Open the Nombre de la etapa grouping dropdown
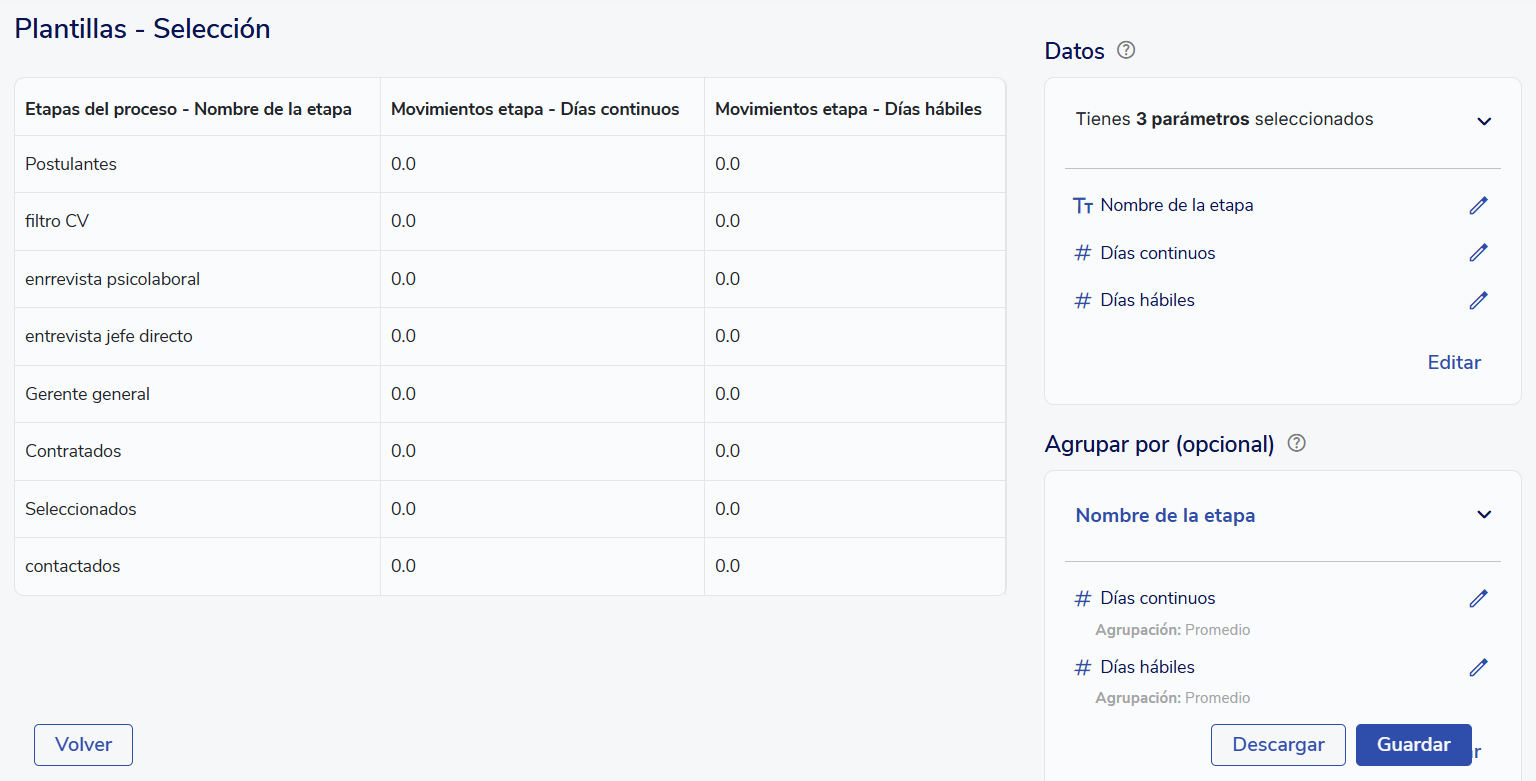Viewport: 1536px width, 781px height. pos(1484,515)
